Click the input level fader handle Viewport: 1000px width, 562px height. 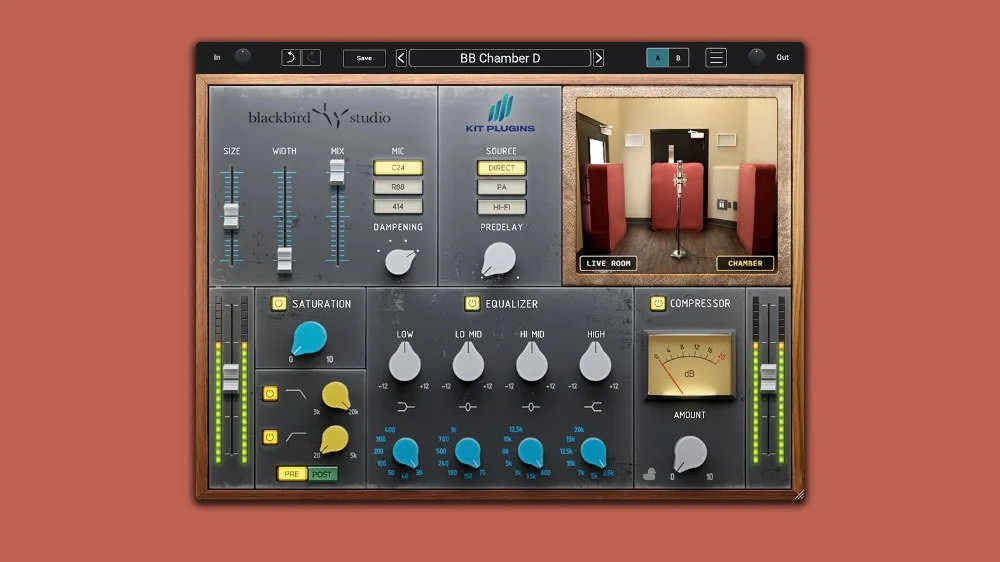pyautogui.click(x=230, y=378)
